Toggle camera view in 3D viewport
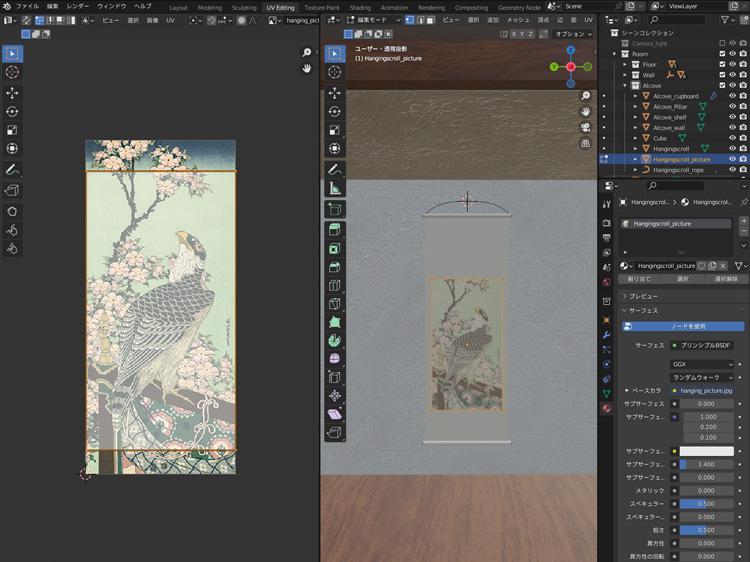 tap(586, 127)
